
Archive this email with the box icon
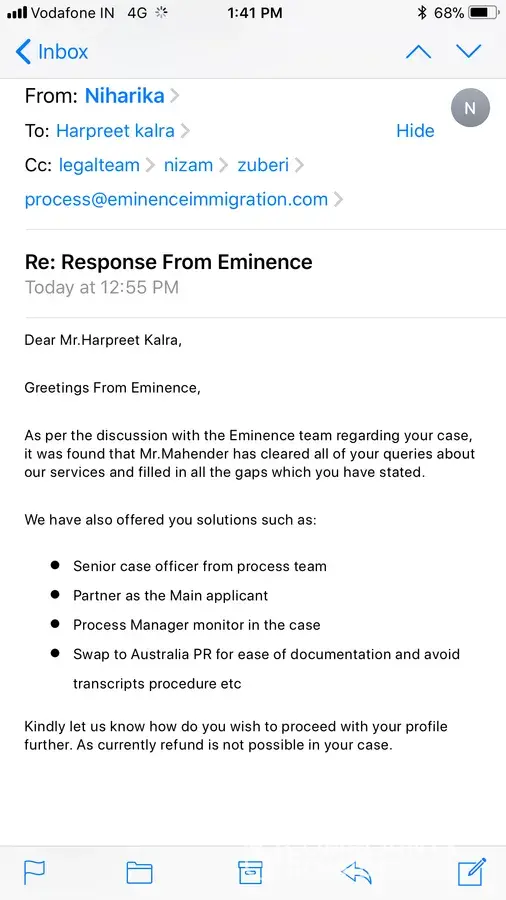tap(250, 872)
